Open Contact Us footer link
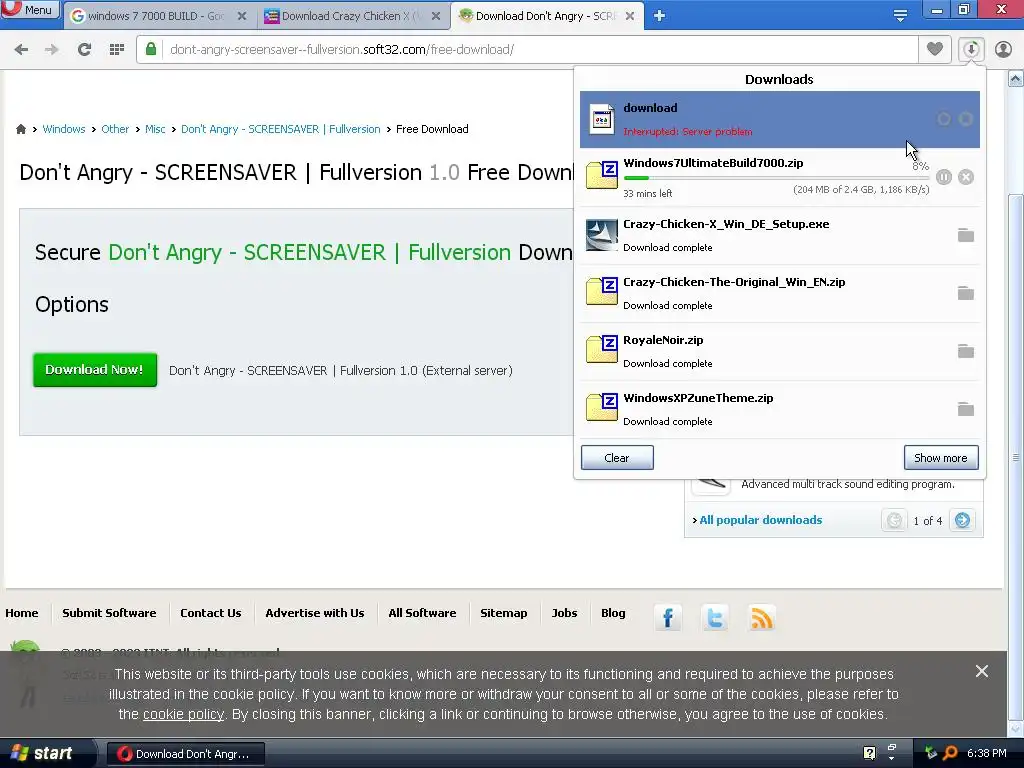The width and height of the screenshot is (1024, 768). click(211, 613)
